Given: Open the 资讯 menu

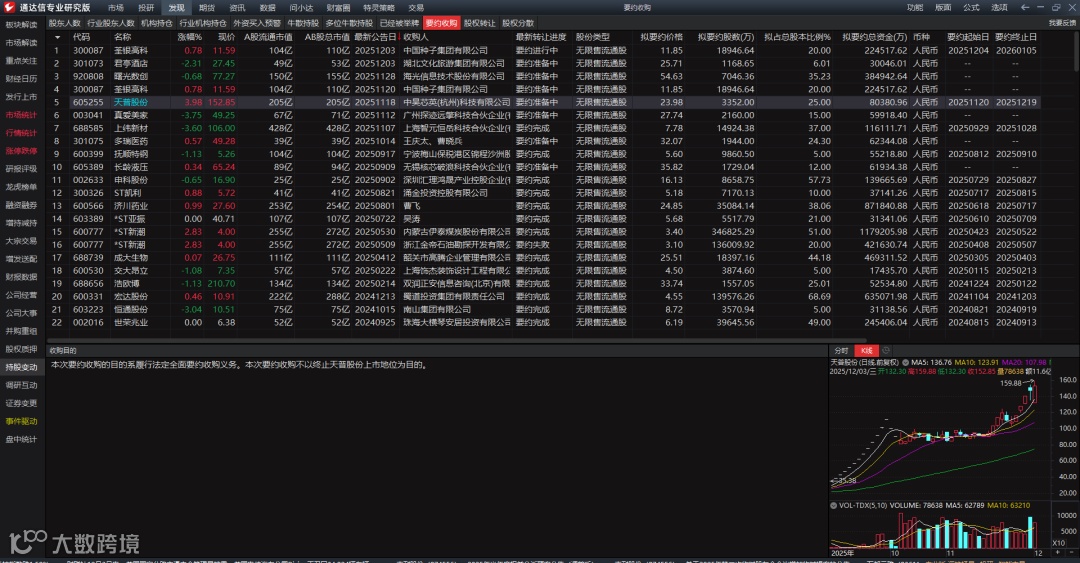Looking at the screenshot, I should click(237, 8).
